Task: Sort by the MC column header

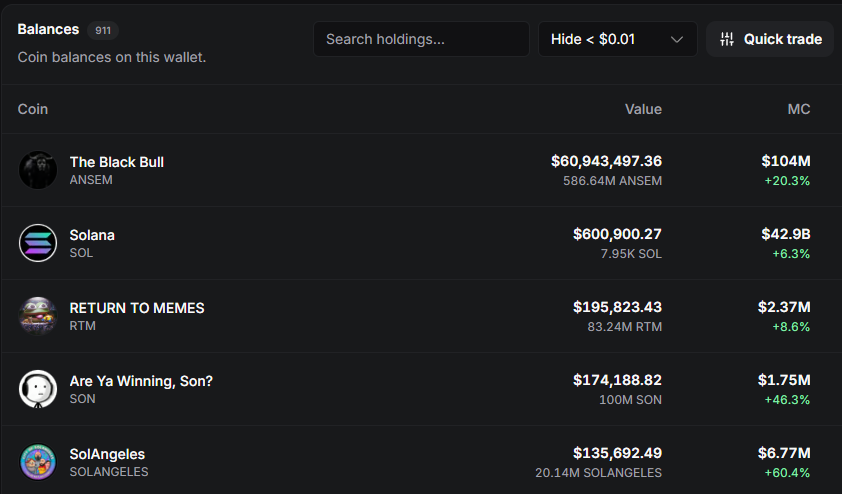Action: pyautogui.click(x=799, y=109)
